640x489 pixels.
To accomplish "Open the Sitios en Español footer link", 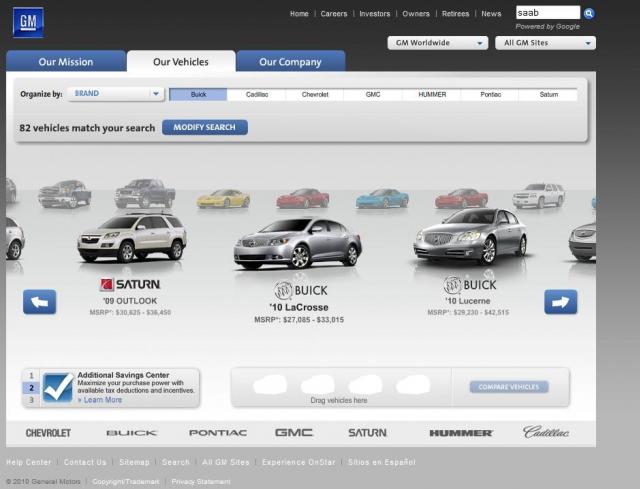I will [382, 462].
